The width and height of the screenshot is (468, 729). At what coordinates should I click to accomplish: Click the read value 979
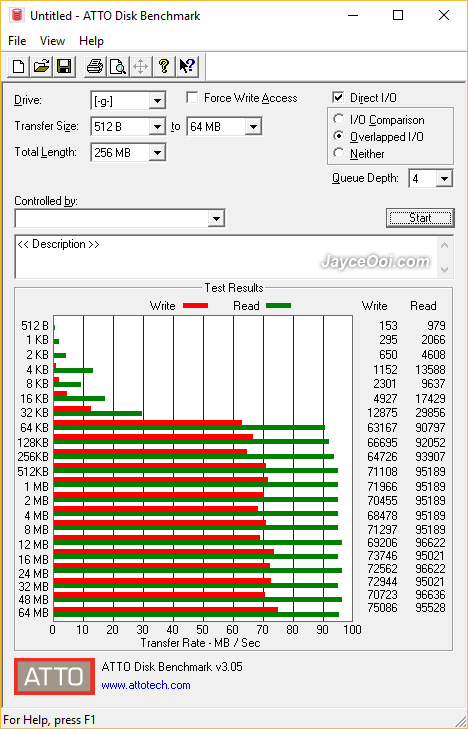[436, 326]
